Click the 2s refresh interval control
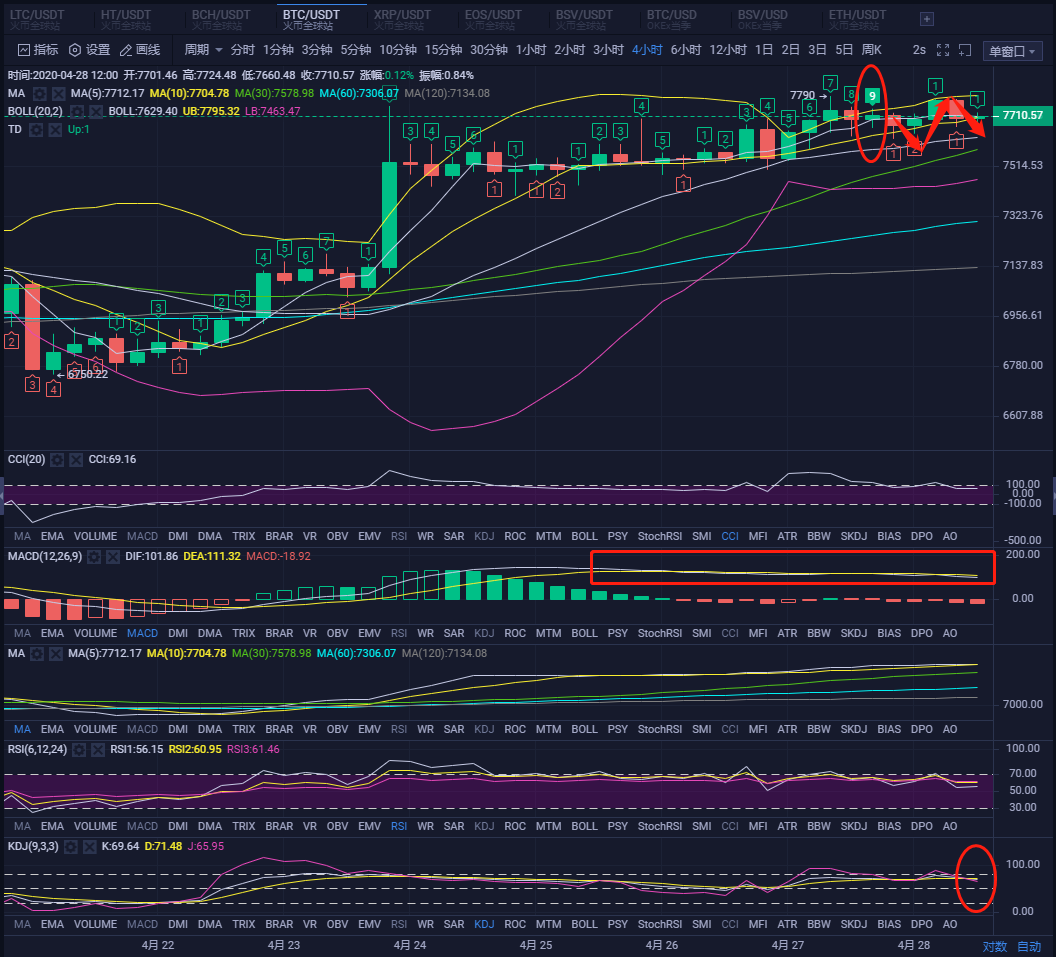 point(918,49)
